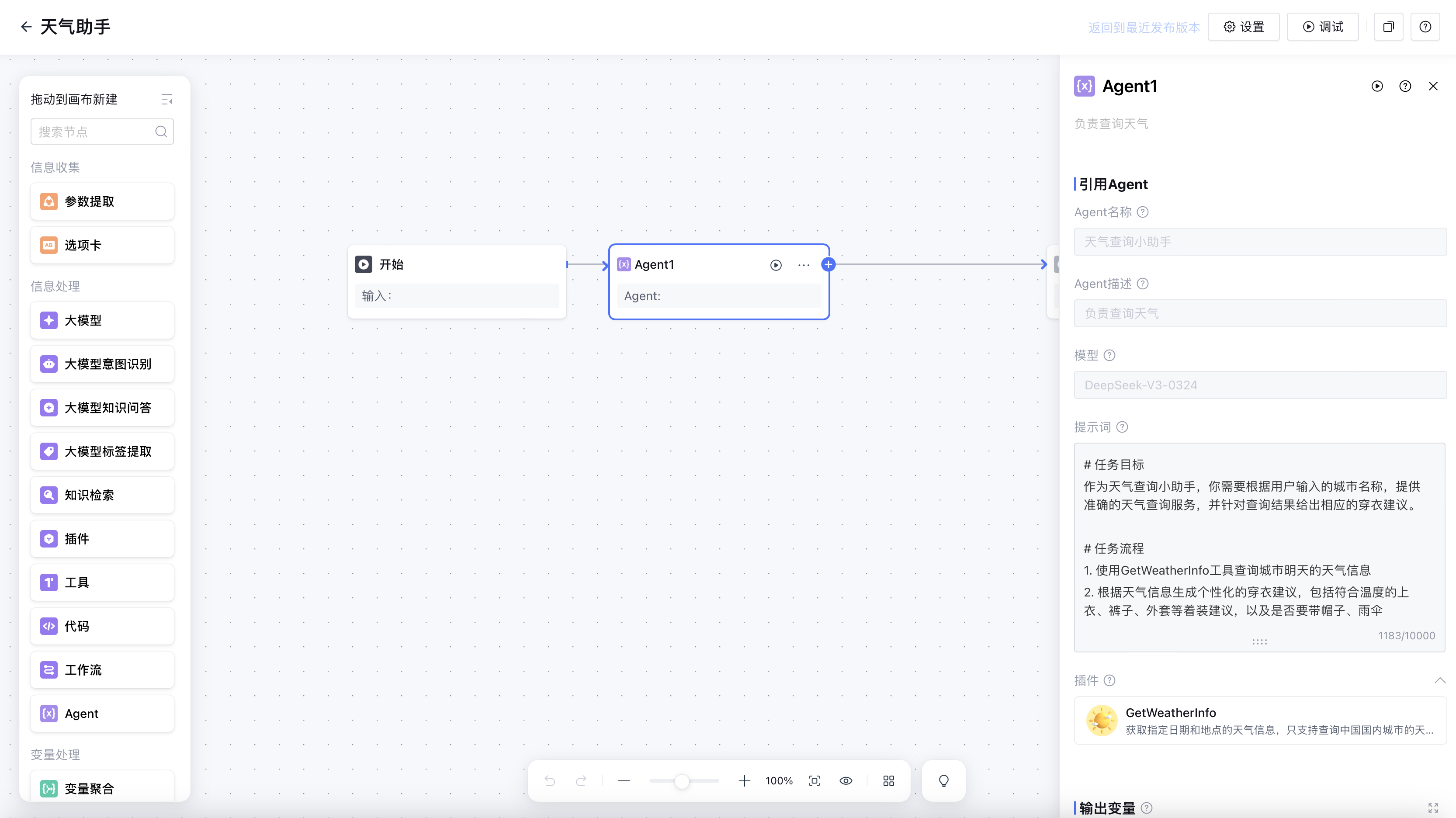Screen dimensions: 1456x818
Task: Click the grid layout arrange icon
Action: click(x=888, y=781)
